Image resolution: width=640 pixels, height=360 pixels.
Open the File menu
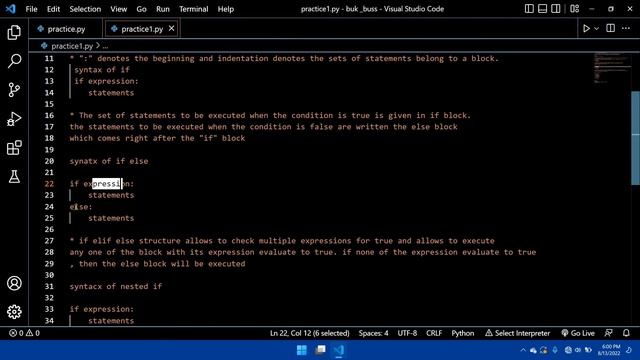(31, 9)
